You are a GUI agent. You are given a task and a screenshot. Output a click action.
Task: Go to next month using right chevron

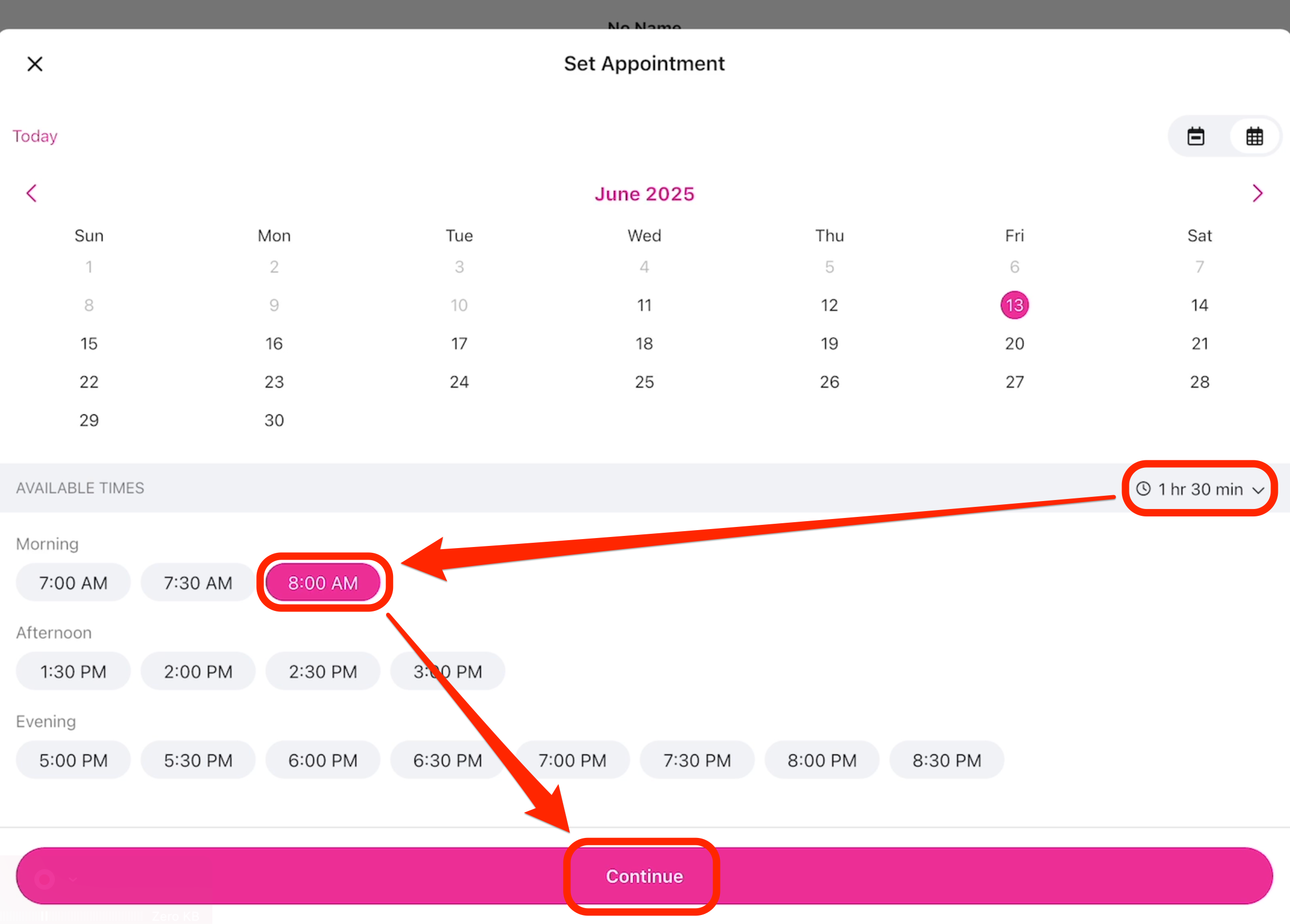[1257, 193]
